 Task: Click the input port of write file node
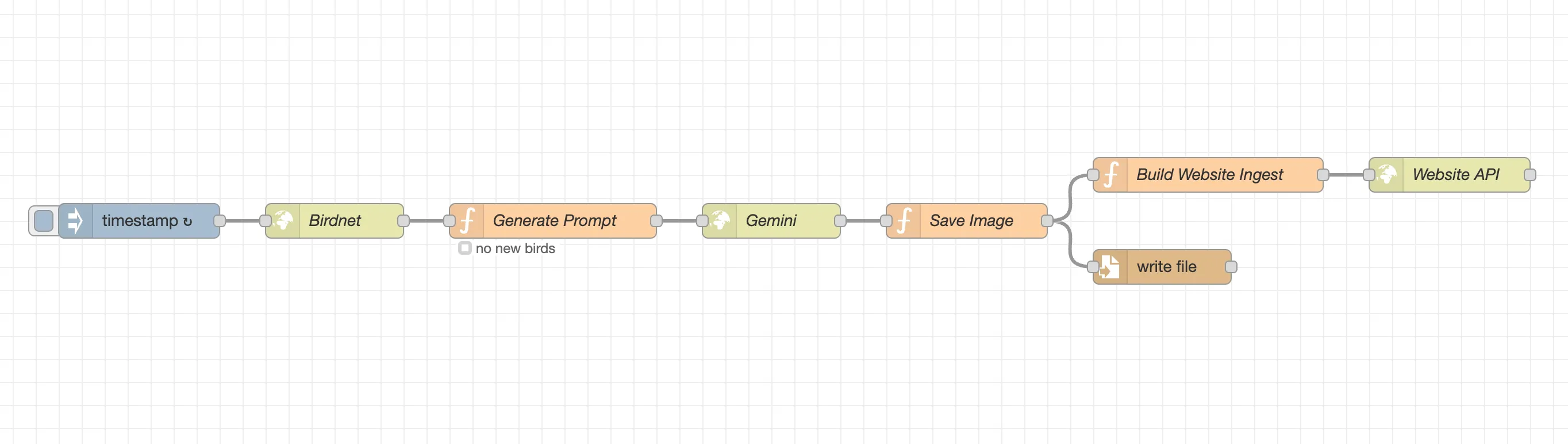tap(1093, 267)
